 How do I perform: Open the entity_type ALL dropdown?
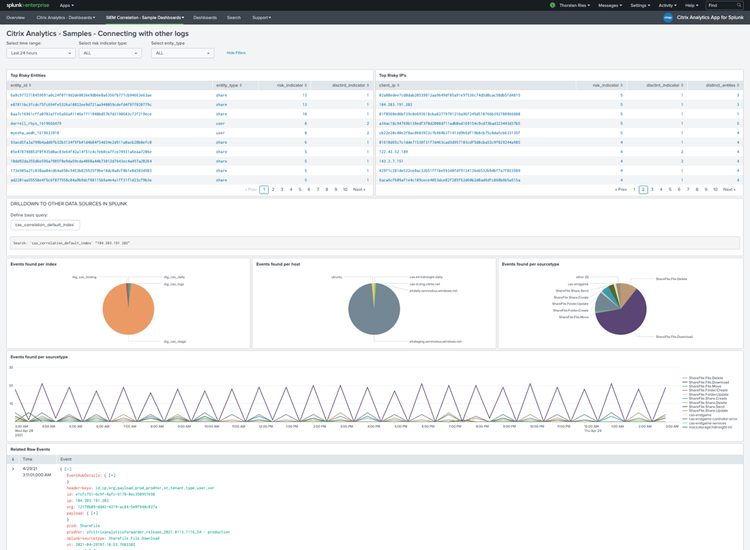[x=182, y=53]
